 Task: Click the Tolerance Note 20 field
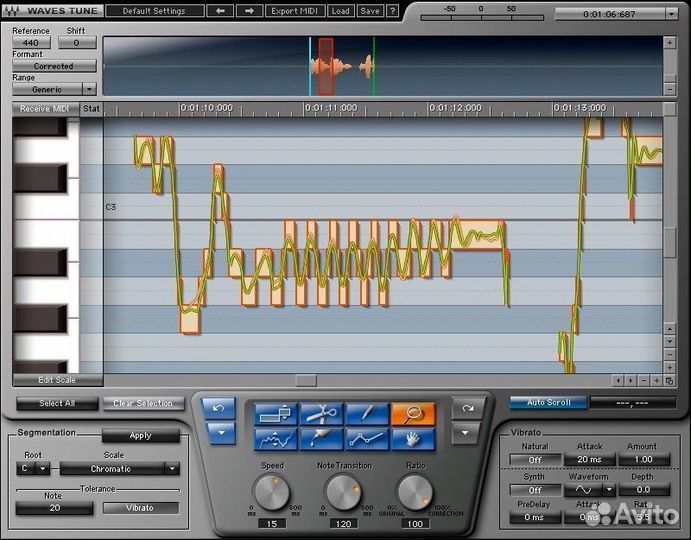point(54,508)
